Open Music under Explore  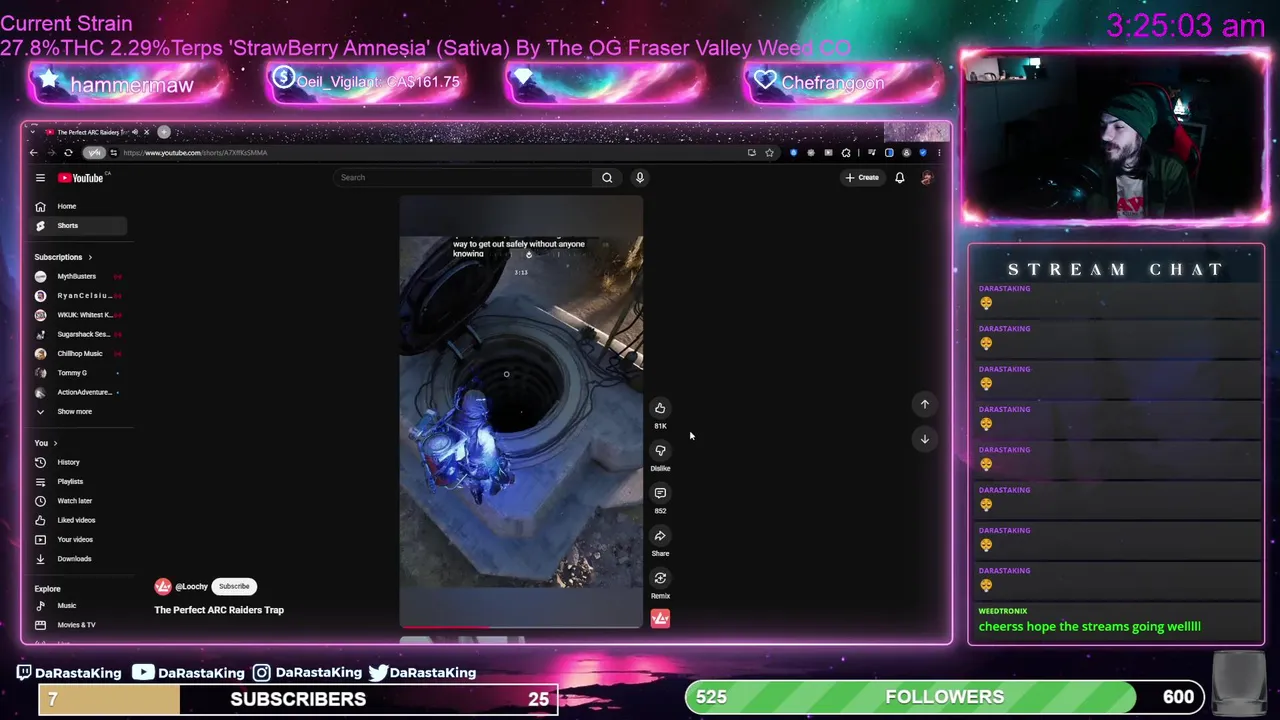pyautogui.click(x=78, y=606)
